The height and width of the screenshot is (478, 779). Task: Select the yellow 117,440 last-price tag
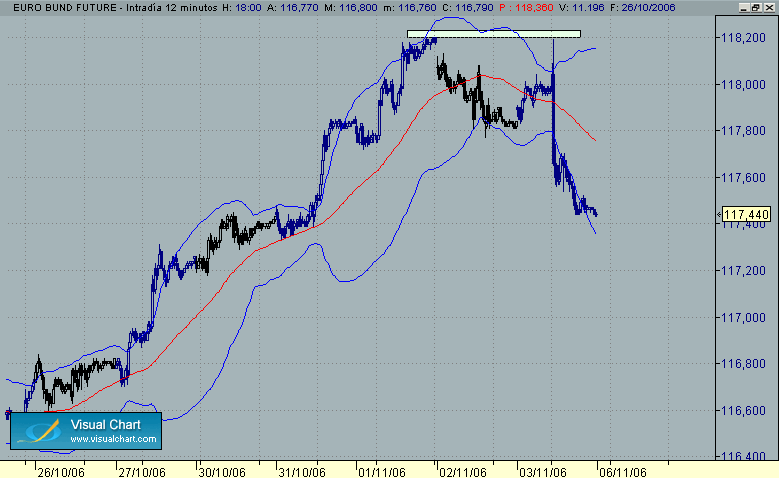(x=746, y=214)
